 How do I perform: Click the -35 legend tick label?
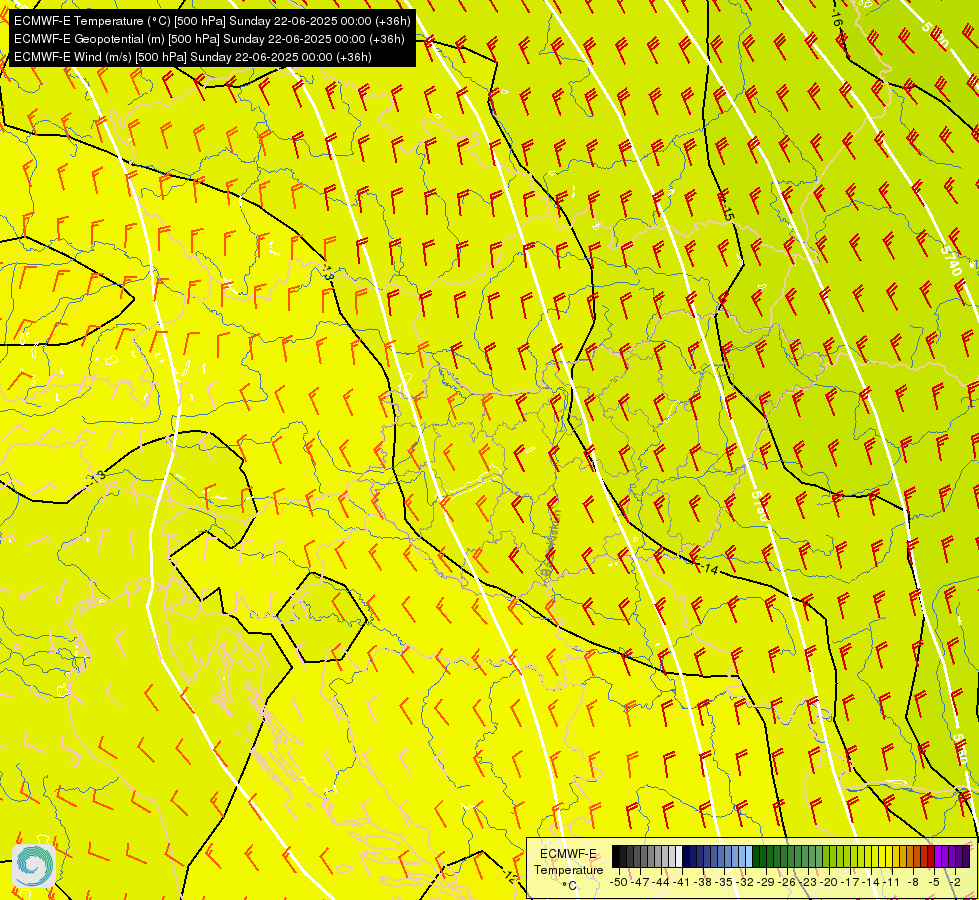(724, 882)
